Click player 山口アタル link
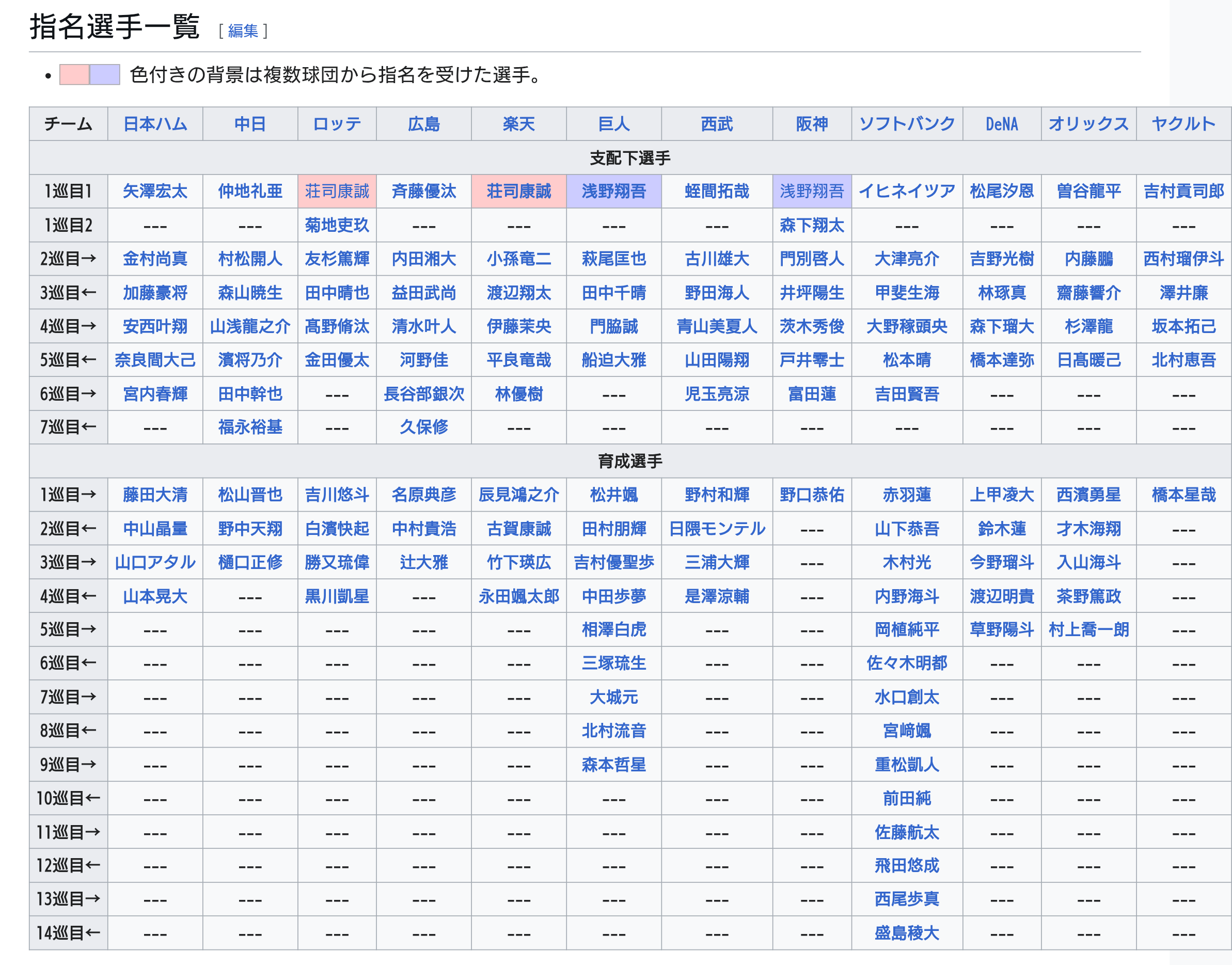Image resolution: width=1232 pixels, height=965 pixels. point(155,562)
